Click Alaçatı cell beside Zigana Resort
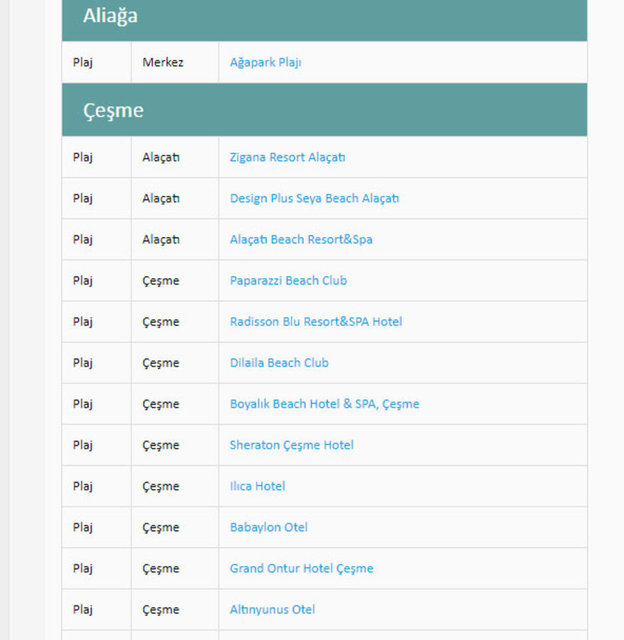 pos(161,157)
